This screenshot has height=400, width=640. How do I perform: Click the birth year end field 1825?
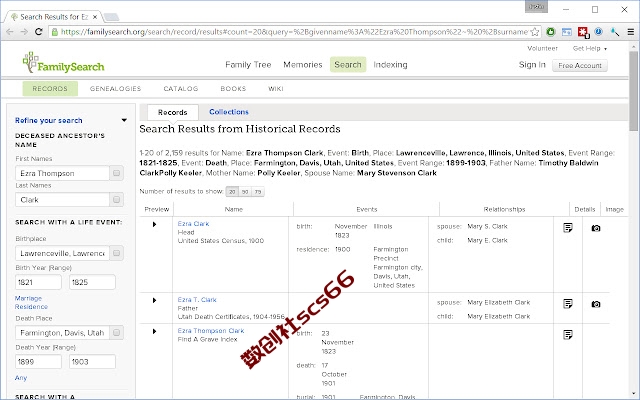[x=92, y=282]
